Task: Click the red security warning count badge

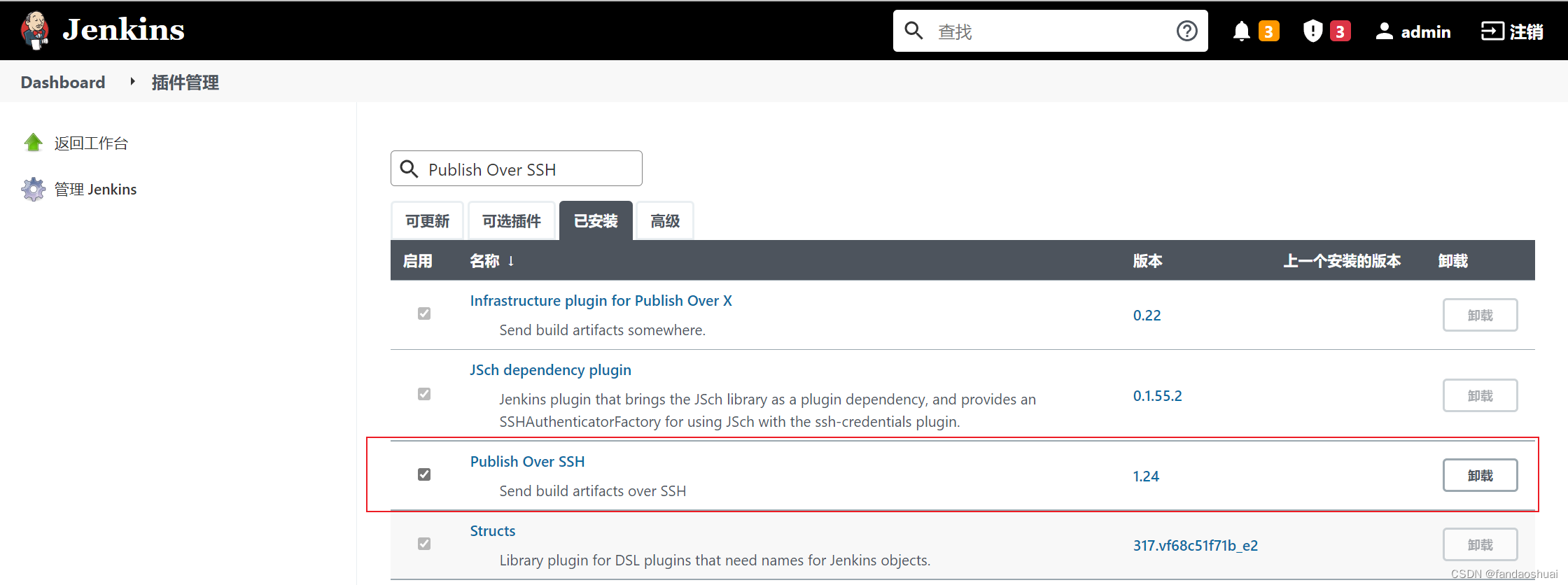Action: pyautogui.click(x=1340, y=31)
